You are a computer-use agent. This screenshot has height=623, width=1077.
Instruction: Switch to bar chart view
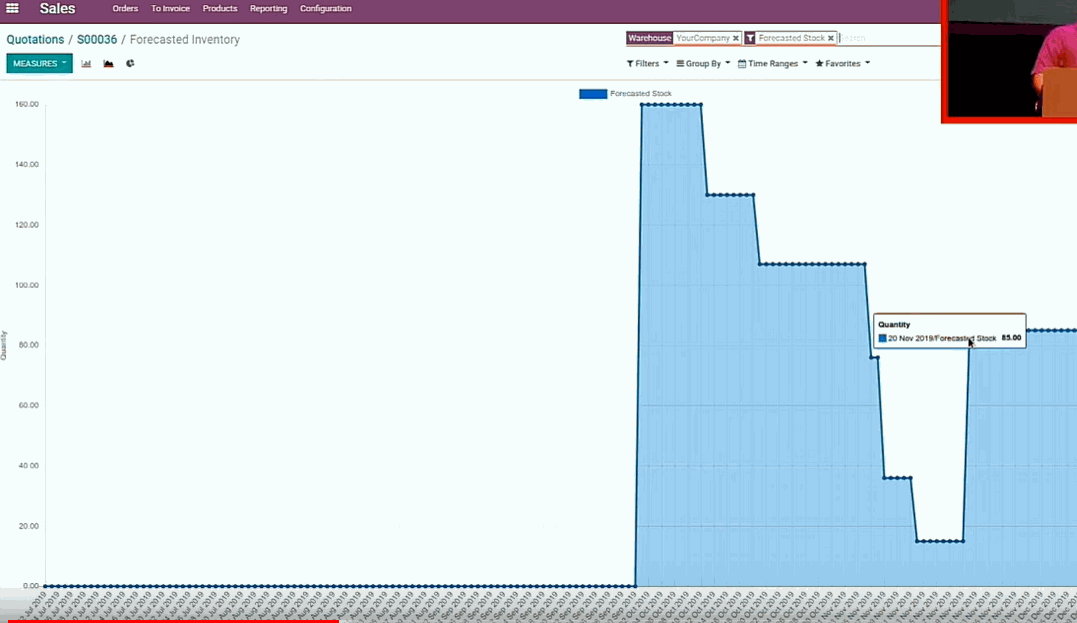click(86, 64)
